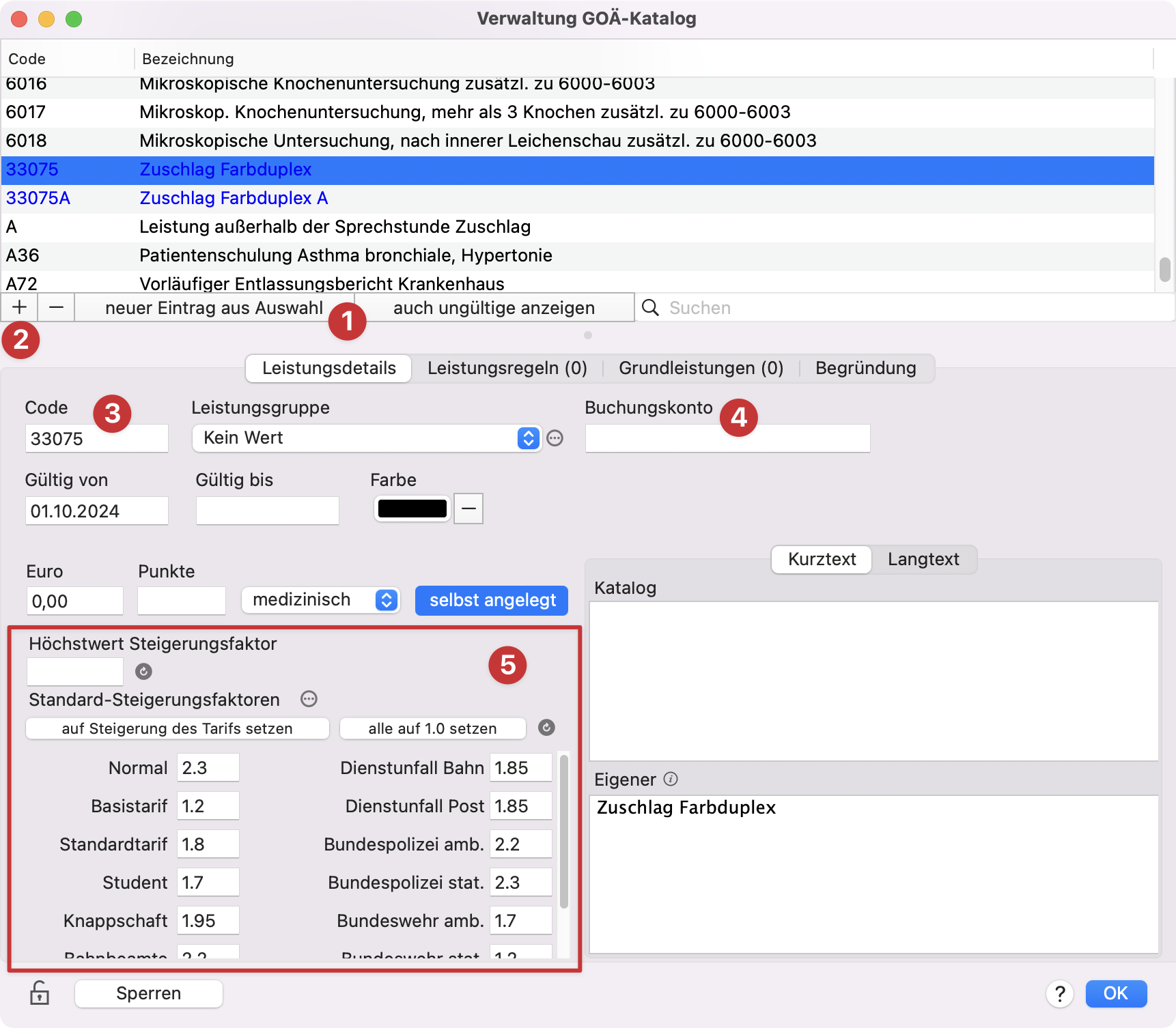
Task: Toggle the 'selbst angelegt' button
Action: 492,601
